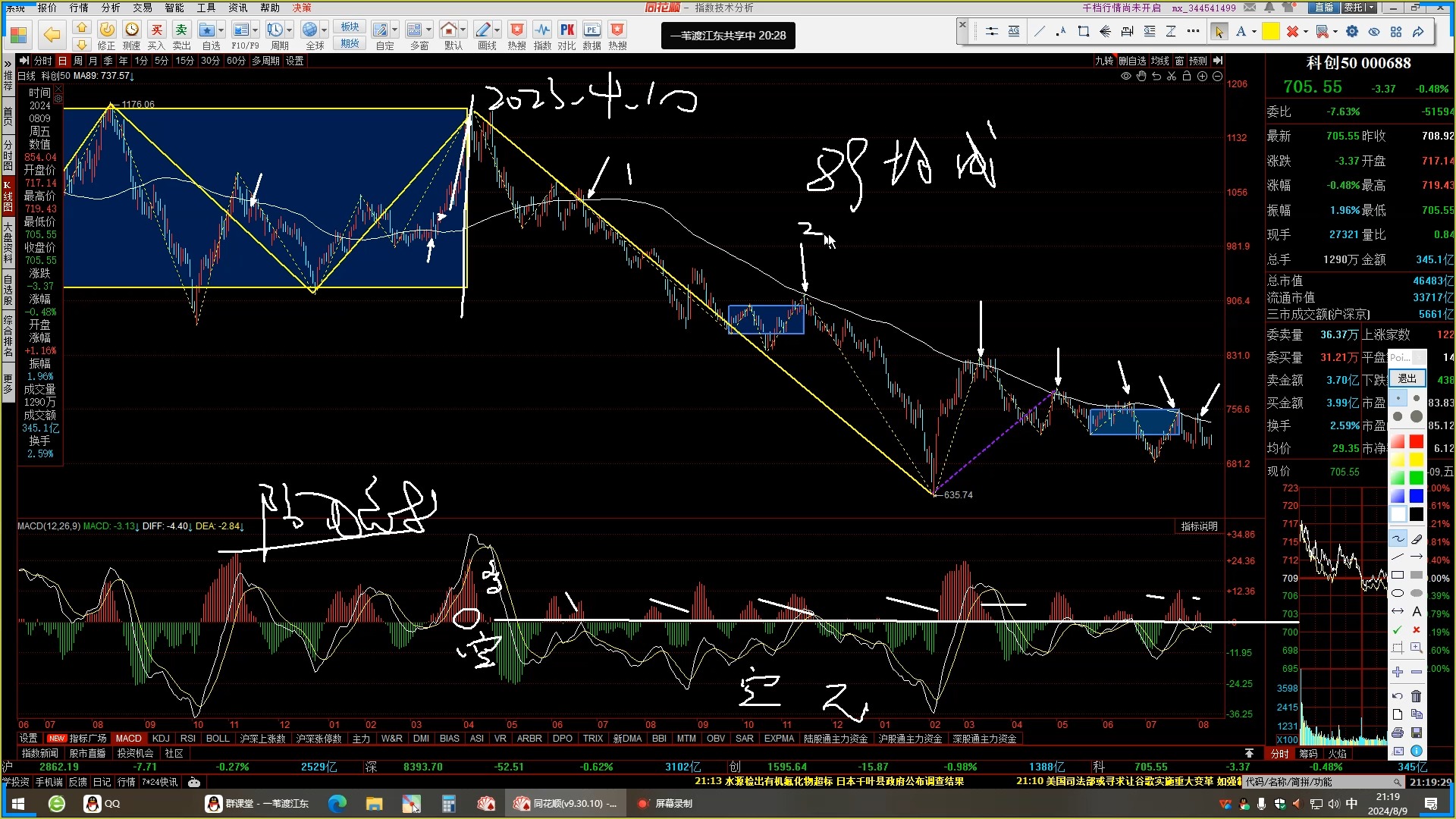Viewport: 1456px width, 819px height.
Task: Open the PK 对比 comparison icon
Action: click(567, 30)
